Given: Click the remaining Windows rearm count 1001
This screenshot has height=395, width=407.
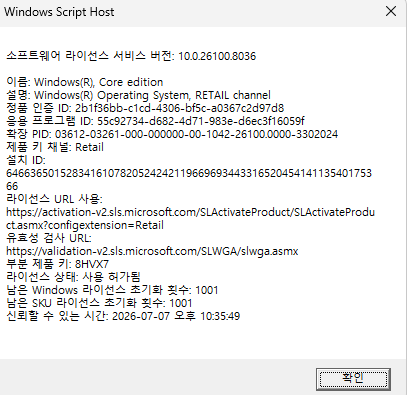Looking at the screenshot, I should pyautogui.click(x=207, y=290).
